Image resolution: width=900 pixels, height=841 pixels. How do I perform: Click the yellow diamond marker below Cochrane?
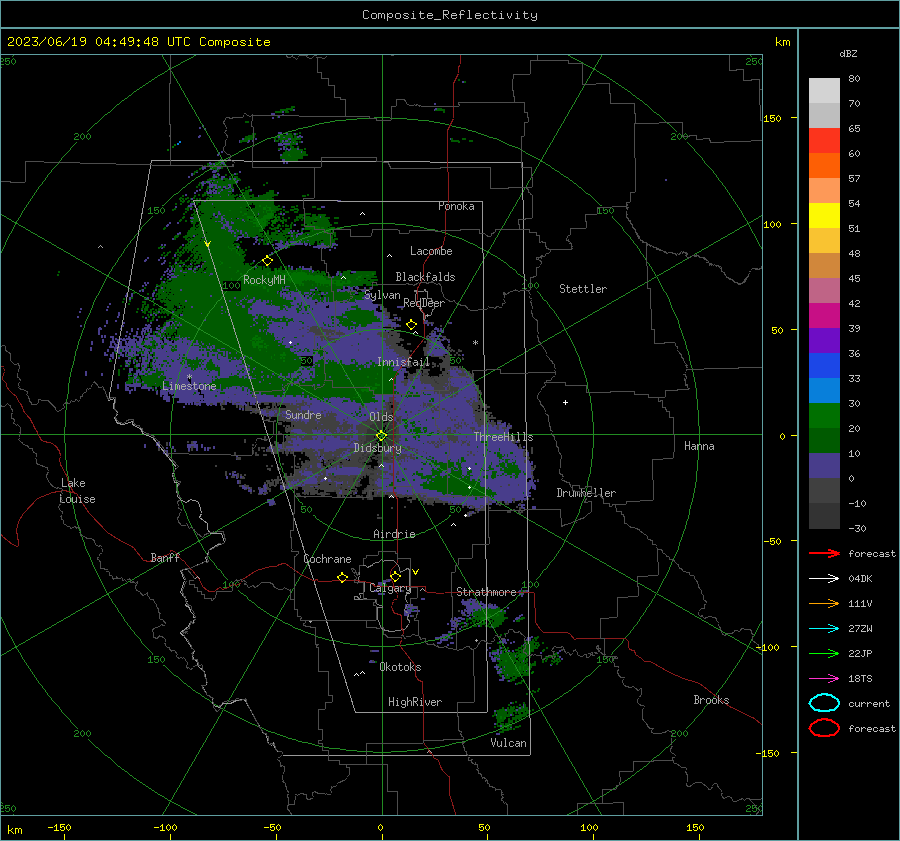(343, 577)
